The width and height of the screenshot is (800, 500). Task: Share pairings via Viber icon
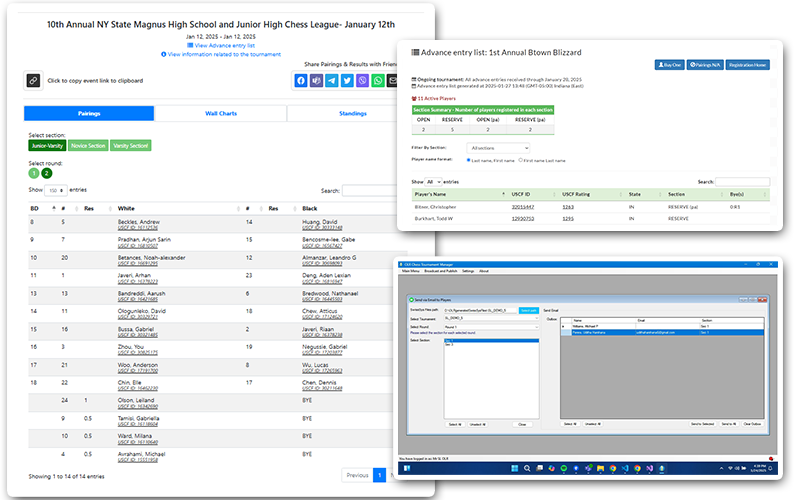(x=362, y=81)
